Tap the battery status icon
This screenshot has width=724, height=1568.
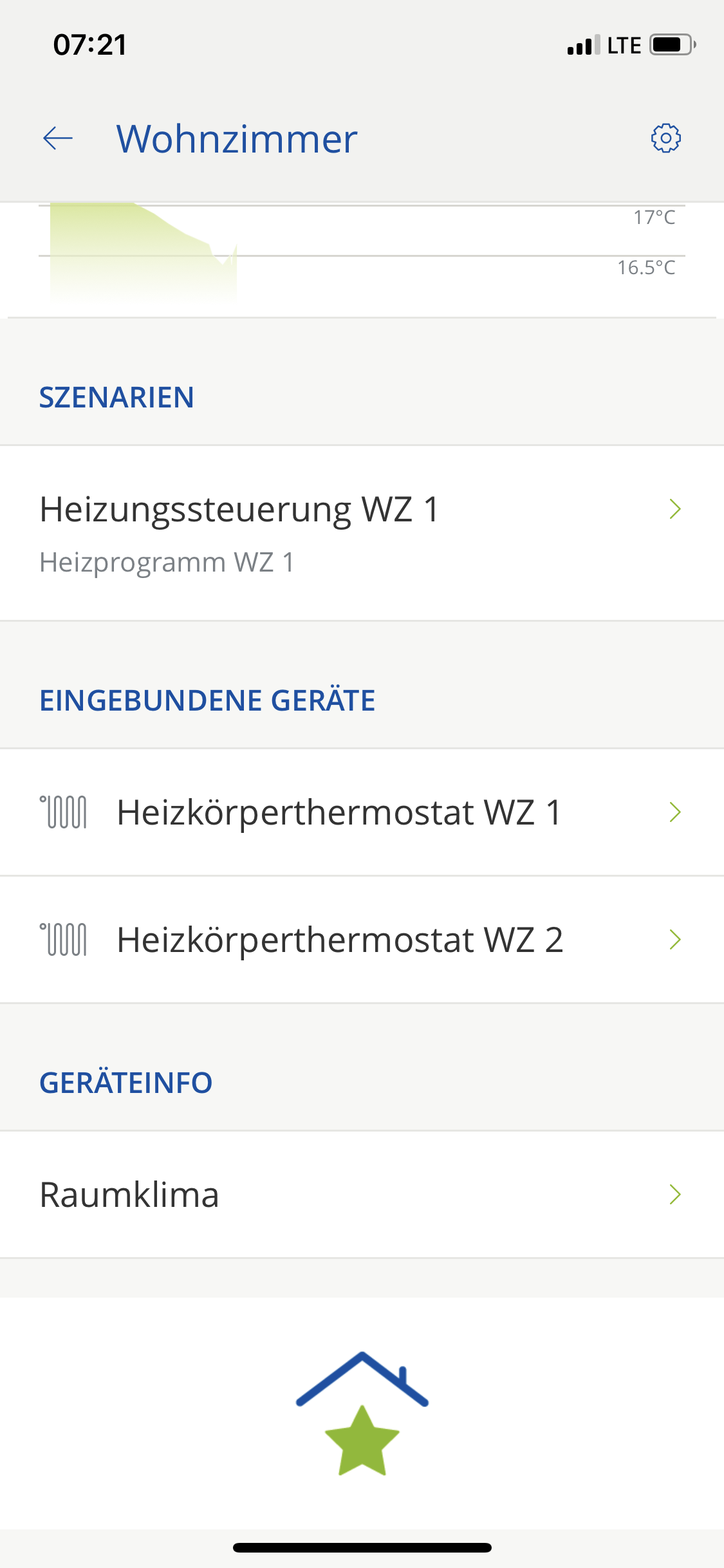[673, 45]
